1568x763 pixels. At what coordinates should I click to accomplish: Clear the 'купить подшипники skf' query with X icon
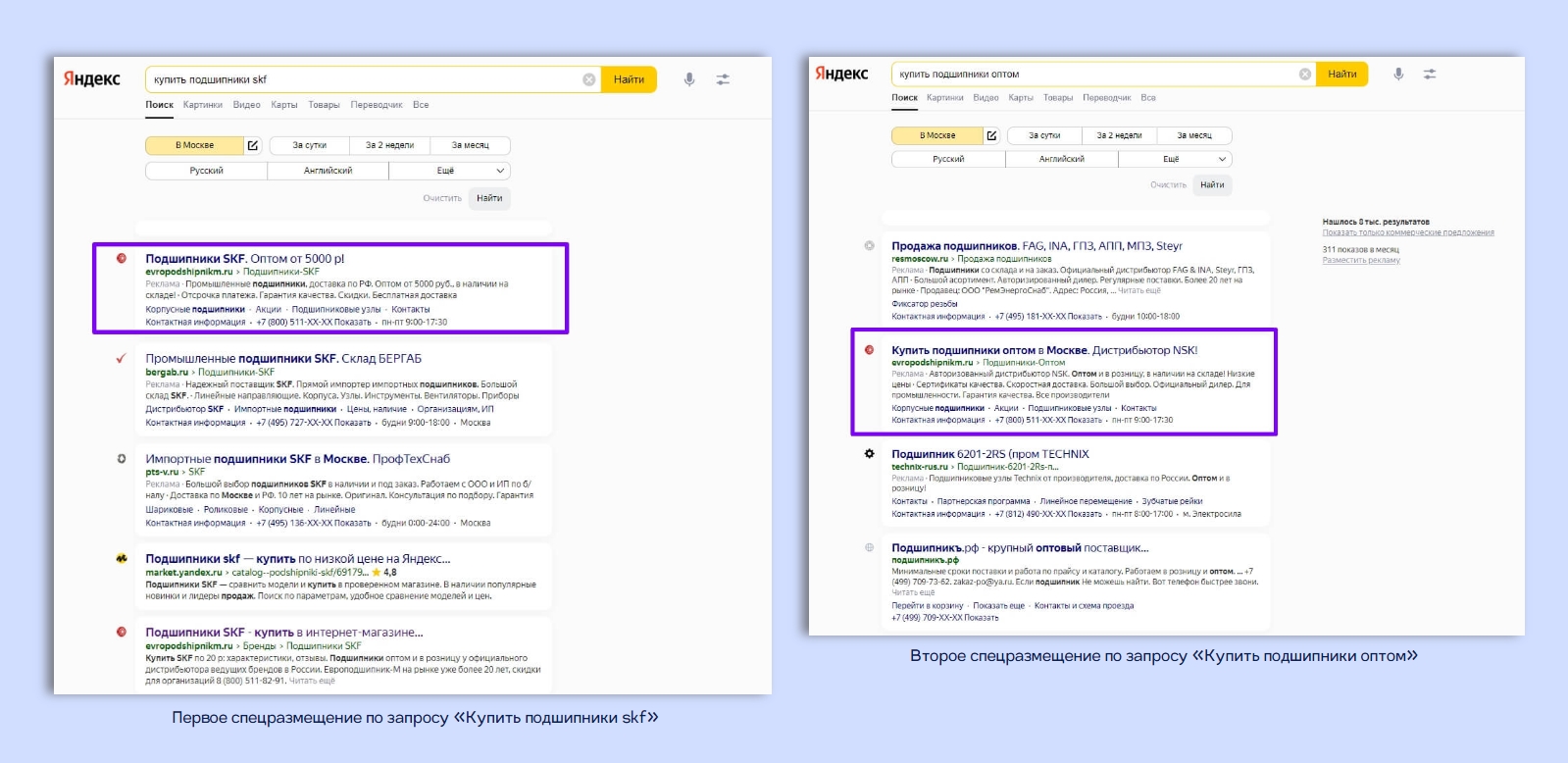pyautogui.click(x=588, y=79)
